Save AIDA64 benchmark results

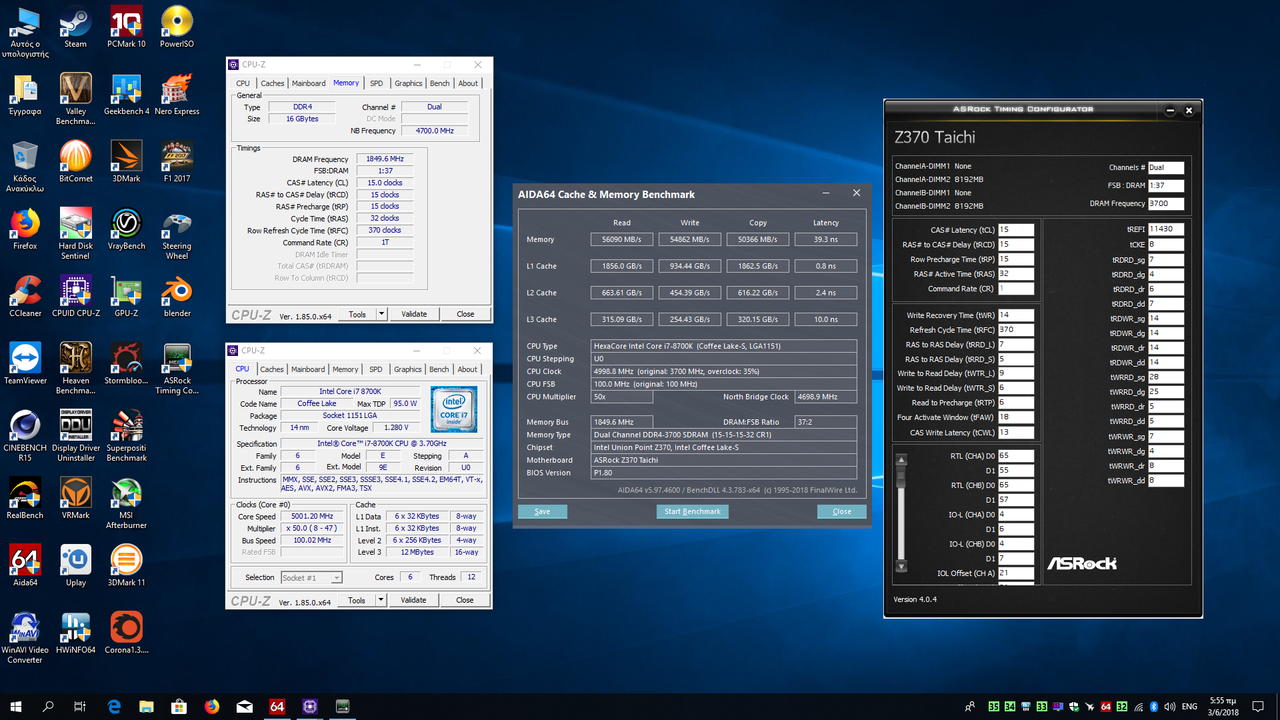coord(542,511)
